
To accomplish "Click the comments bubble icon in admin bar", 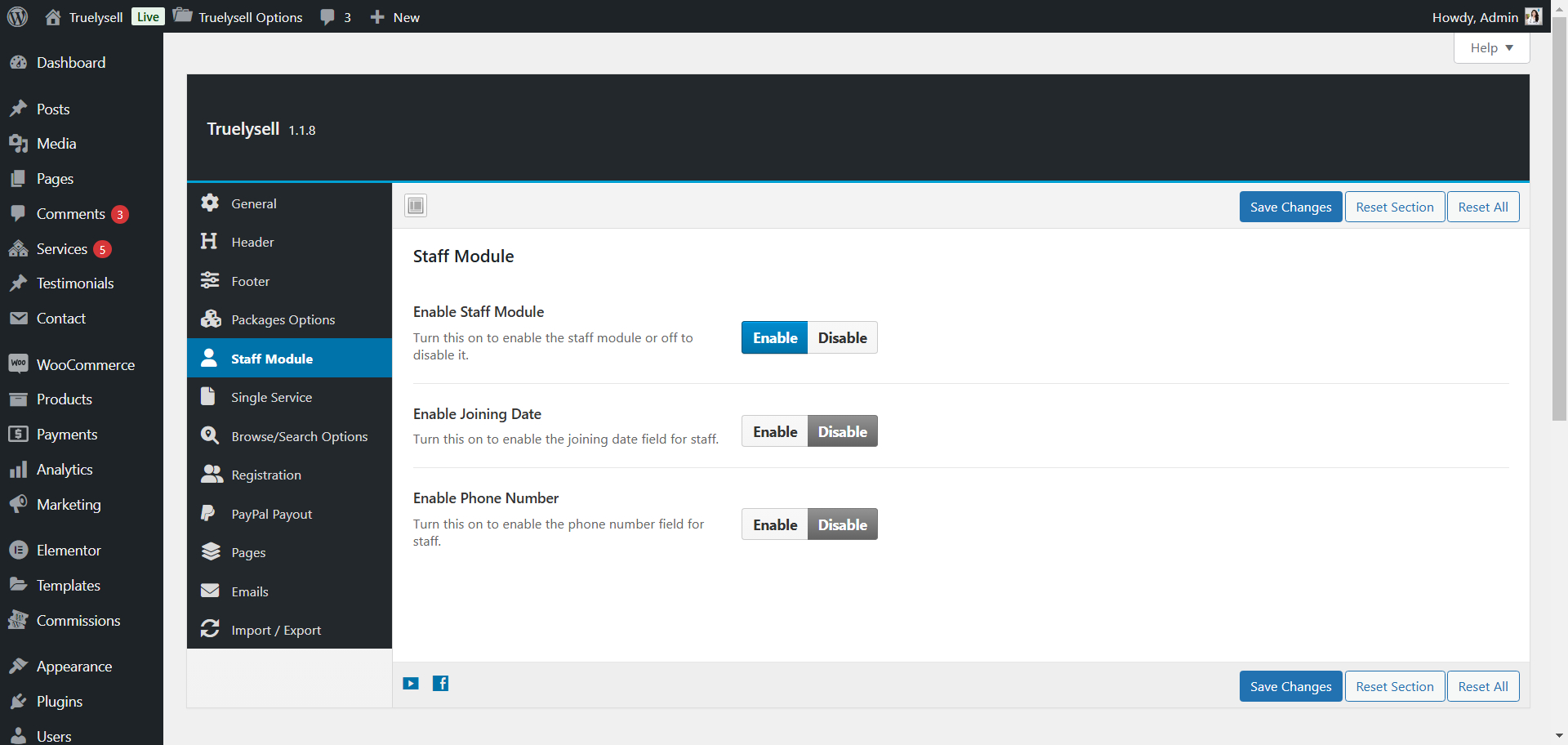I will (x=328, y=17).
